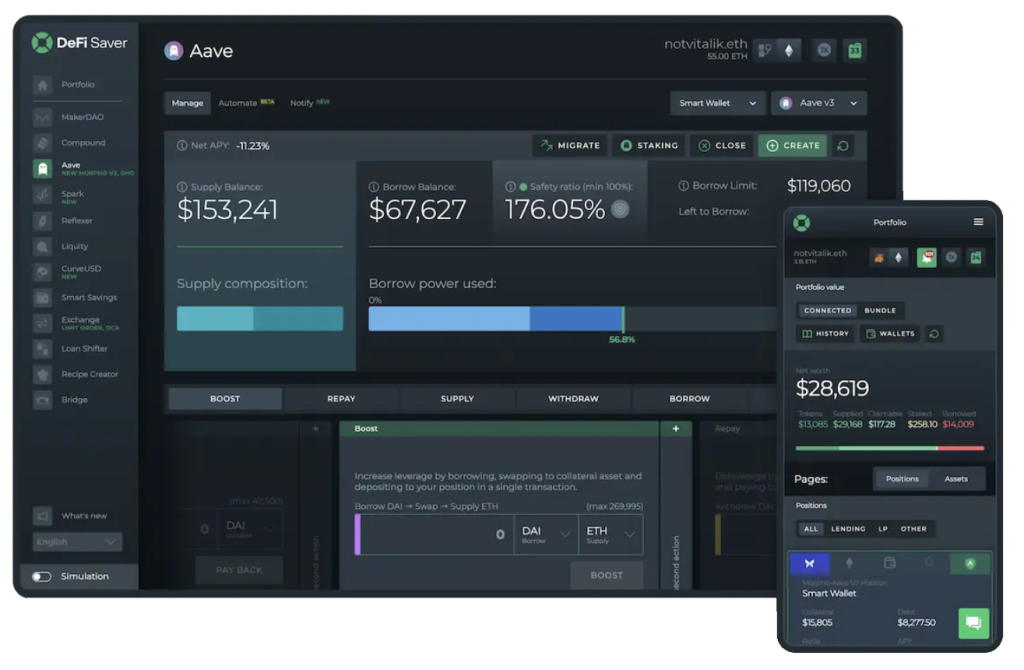This screenshot has width=1024, height=670.
Task: Open the green calendar icon in desktop header
Action: point(854,50)
